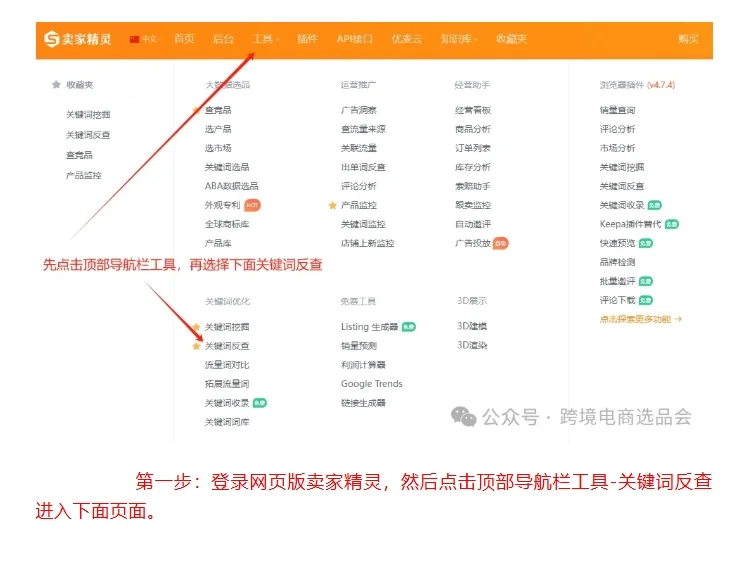Open 查流量来源 under 运营推广
Image resolution: width=737 pixels, height=561 pixels.
(363, 129)
